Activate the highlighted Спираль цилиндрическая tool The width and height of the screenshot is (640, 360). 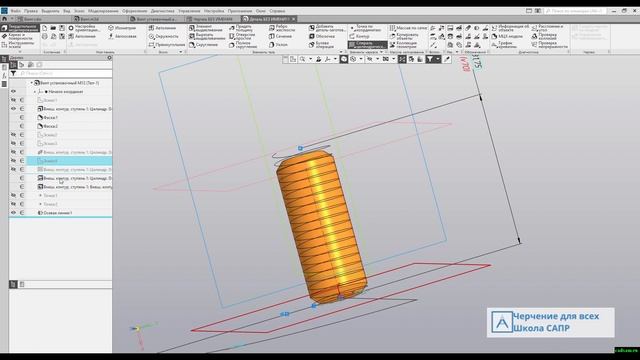pos(367,45)
